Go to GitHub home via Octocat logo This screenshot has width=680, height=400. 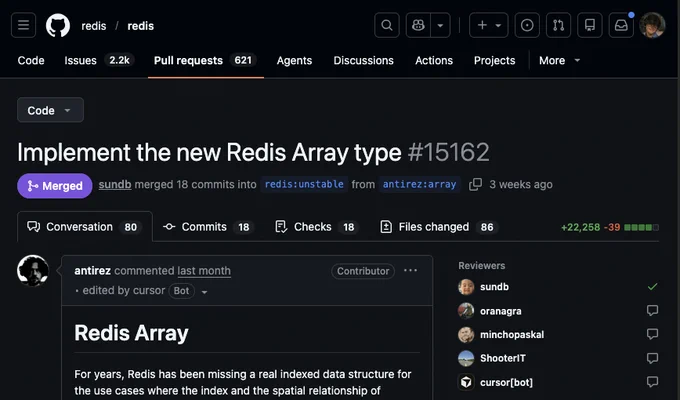tap(58, 25)
